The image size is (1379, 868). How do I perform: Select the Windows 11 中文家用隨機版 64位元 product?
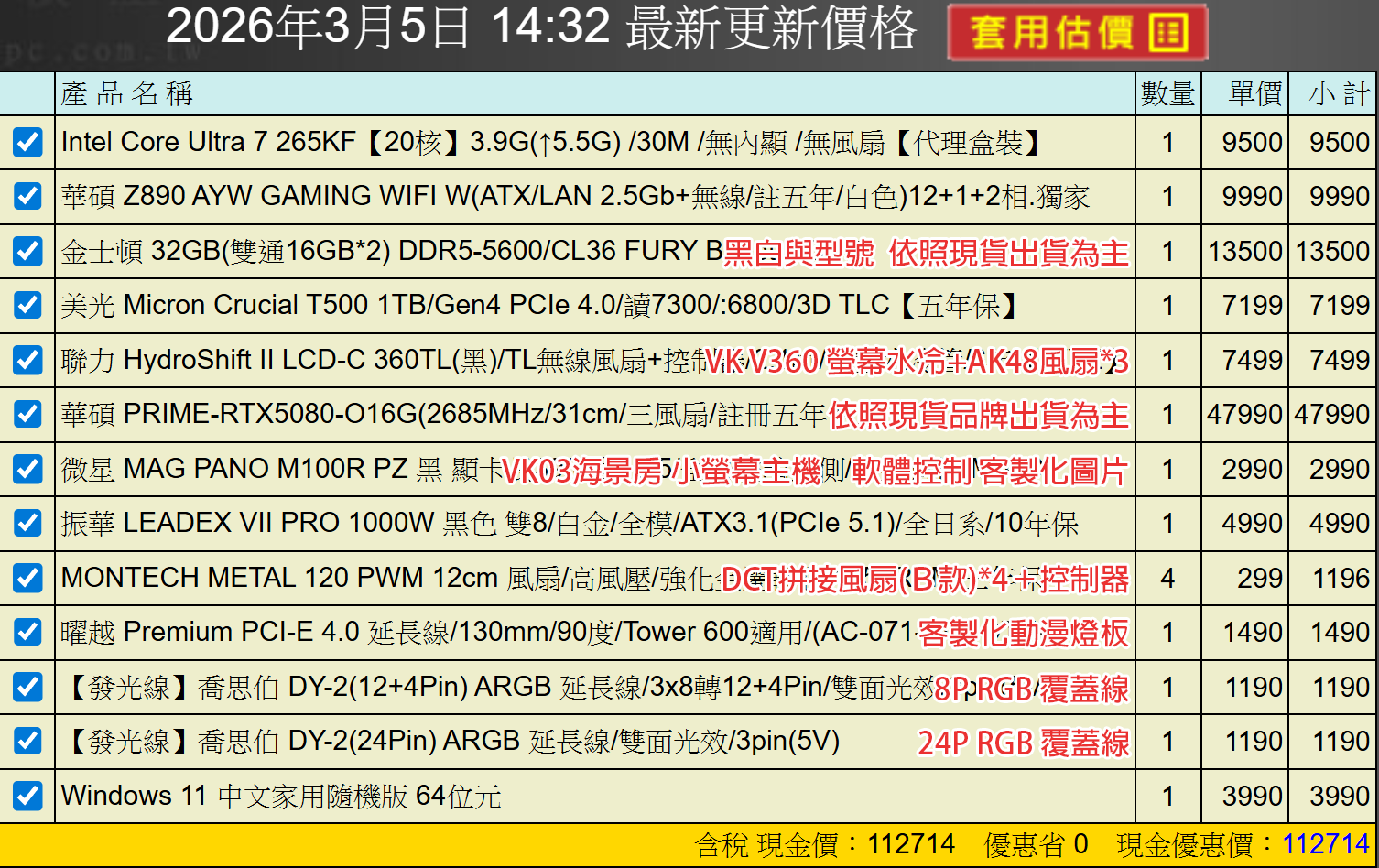pyautogui.click(x=281, y=796)
